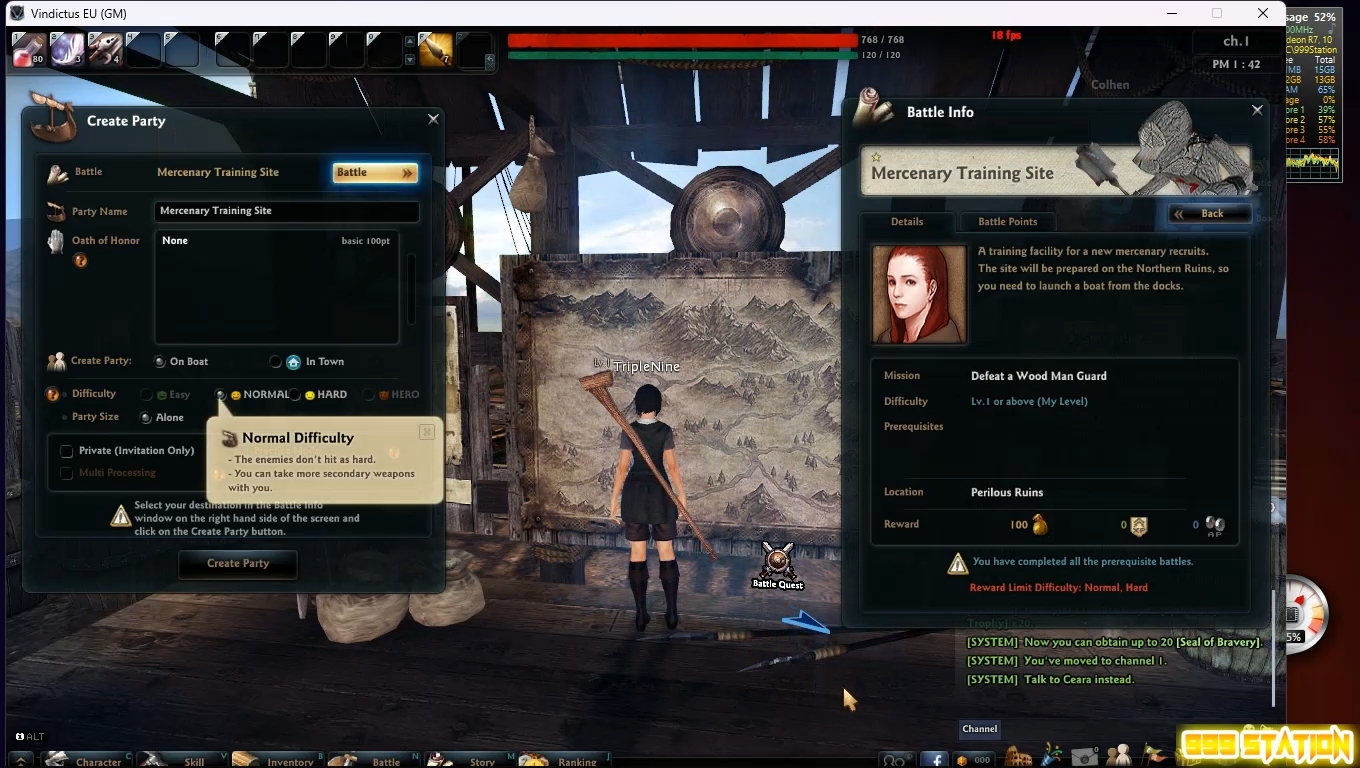Click the favorite star above Mercenary Training Site

877,157
